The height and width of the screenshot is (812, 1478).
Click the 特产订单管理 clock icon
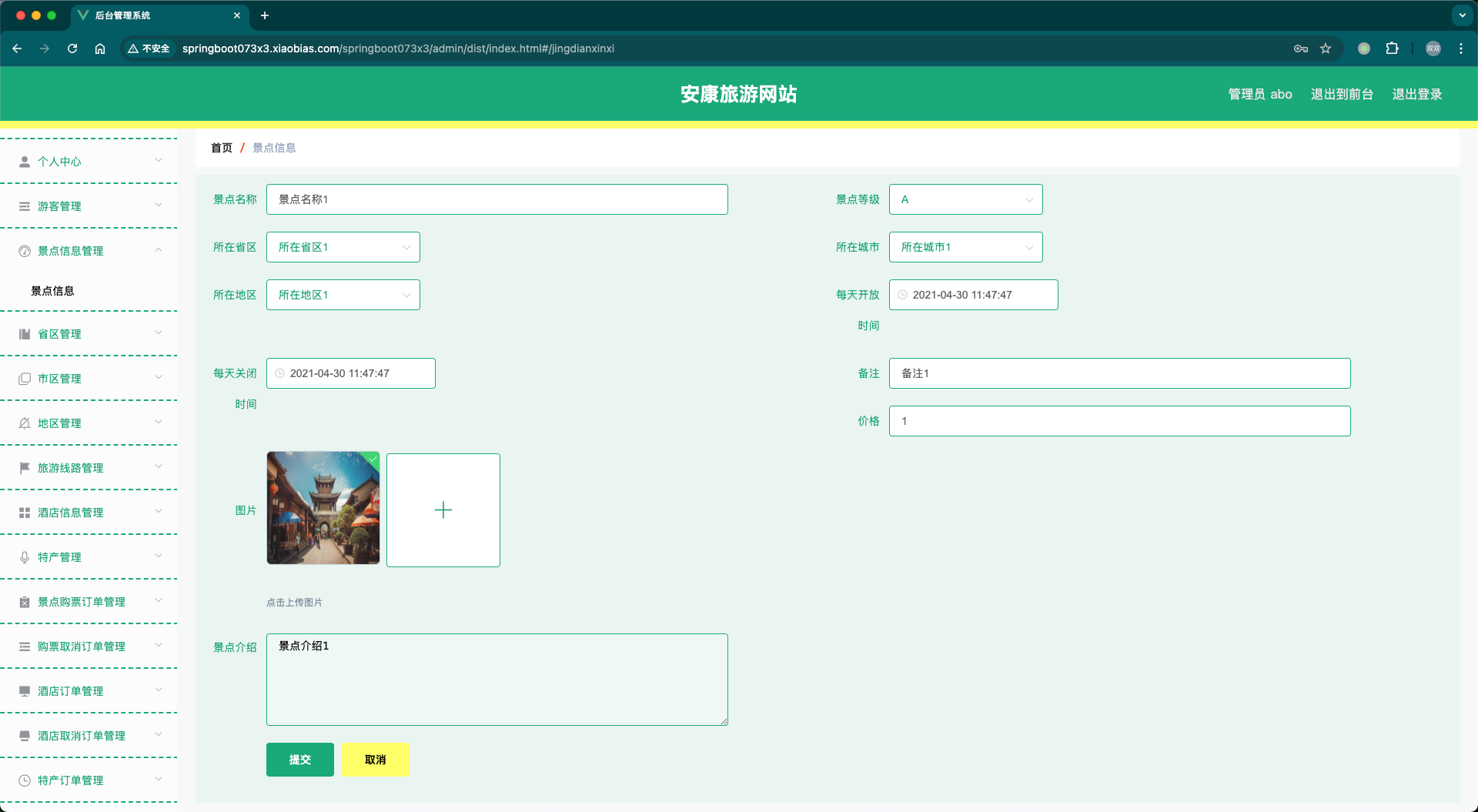click(x=25, y=780)
